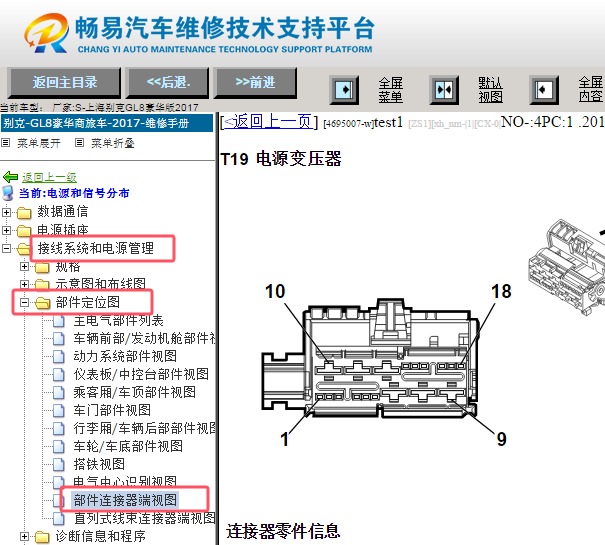Image resolution: width=605 pixels, height=545 pixels.
Task: Click the 当前:电源和信号分布 computer icon
Action: coord(8,193)
